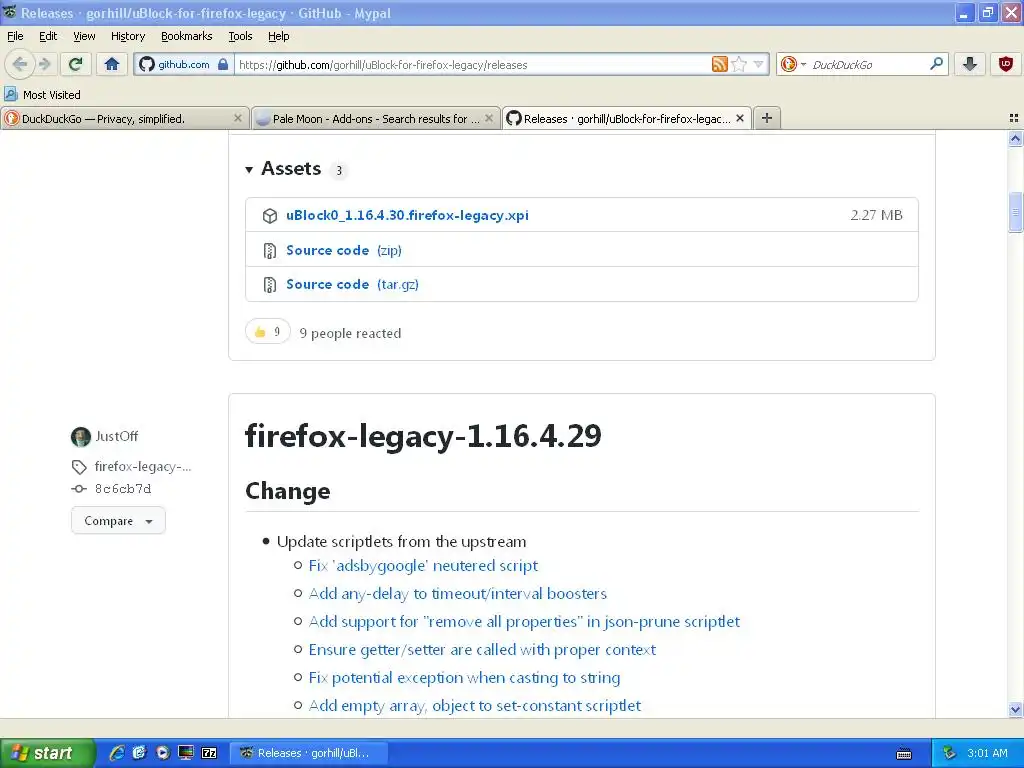Open Ensure getter/setter proper context link
Viewport: 1024px width, 768px height.
tap(482, 650)
